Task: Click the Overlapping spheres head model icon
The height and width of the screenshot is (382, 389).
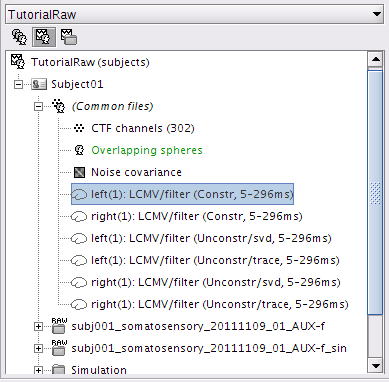Action: point(79,150)
